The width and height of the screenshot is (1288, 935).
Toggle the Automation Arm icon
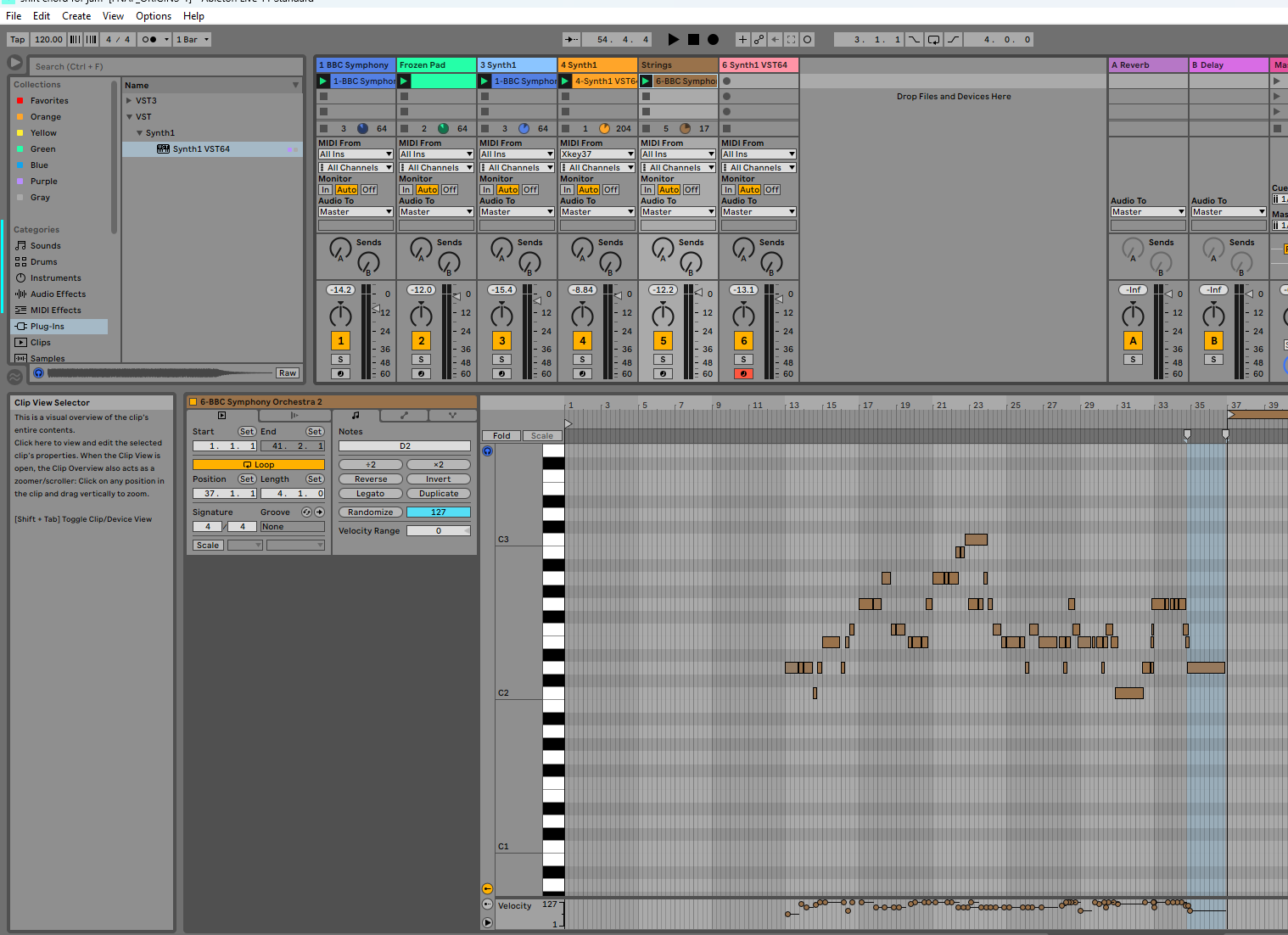click(759, 39)
